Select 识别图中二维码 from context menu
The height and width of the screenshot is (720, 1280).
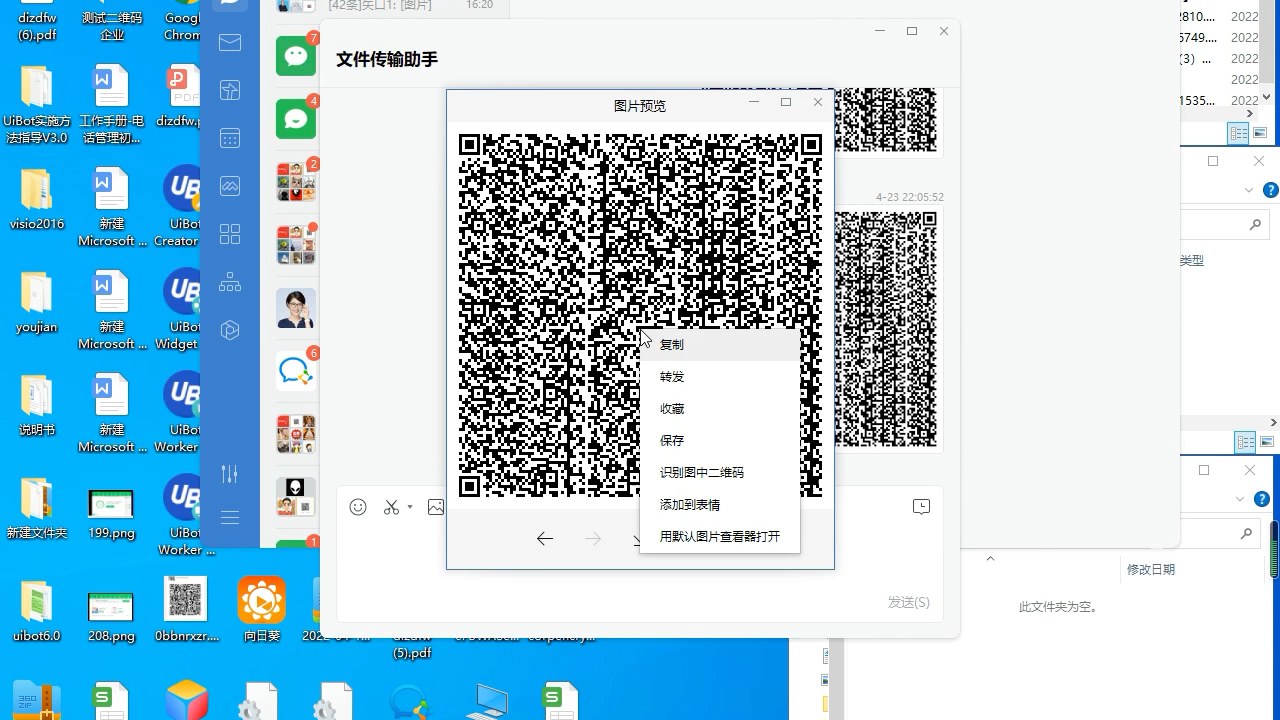[720, 472]
